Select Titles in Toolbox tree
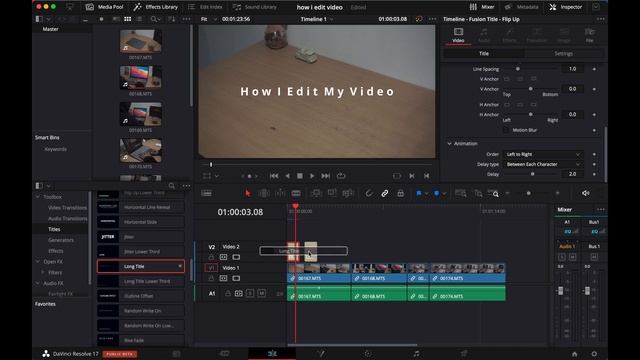640x360 pixels. (x=54, y=229)
